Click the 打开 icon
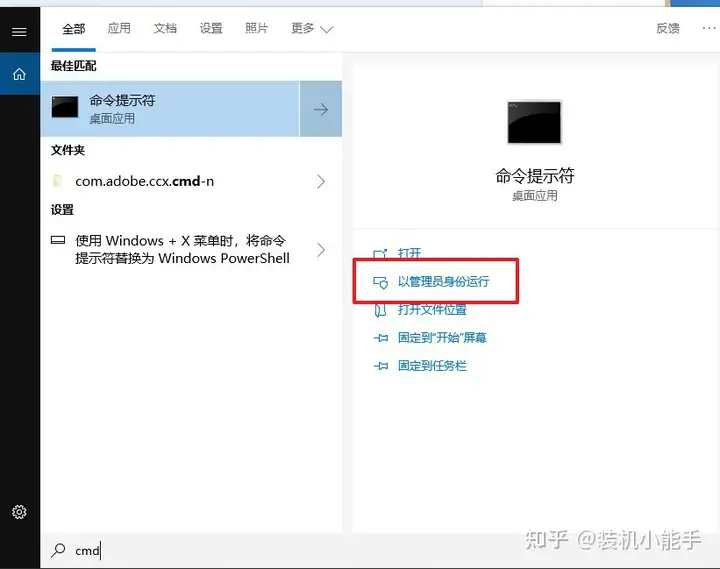Screen dimensions: 720x569 click(x=380, y=254)
